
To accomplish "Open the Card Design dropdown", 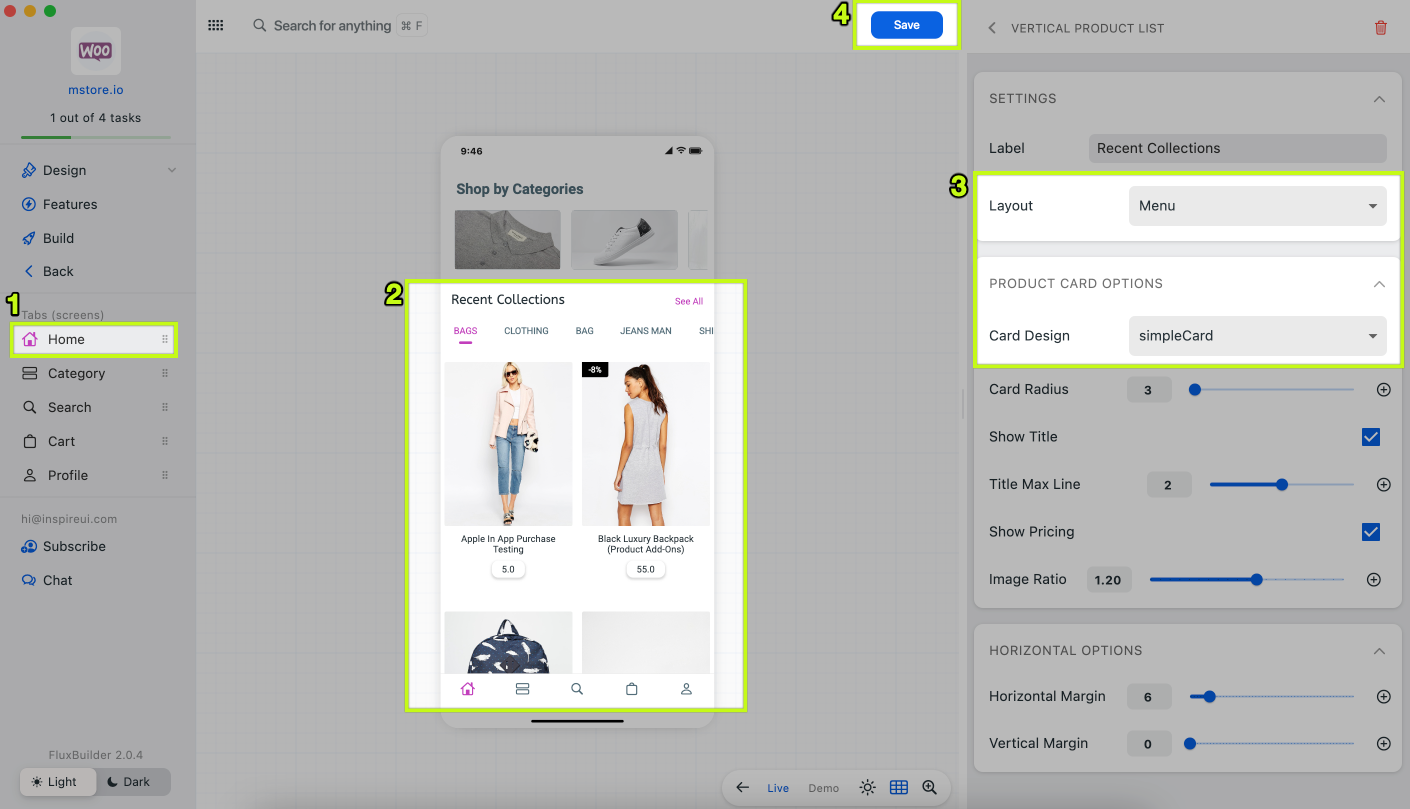I will click(1257, 336).
